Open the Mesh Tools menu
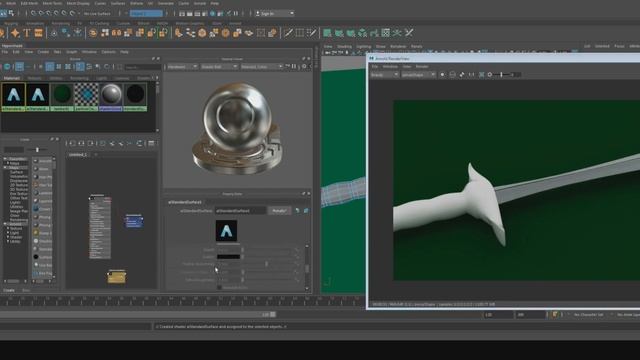Screen dimensions: 640x360 point(53,3)
